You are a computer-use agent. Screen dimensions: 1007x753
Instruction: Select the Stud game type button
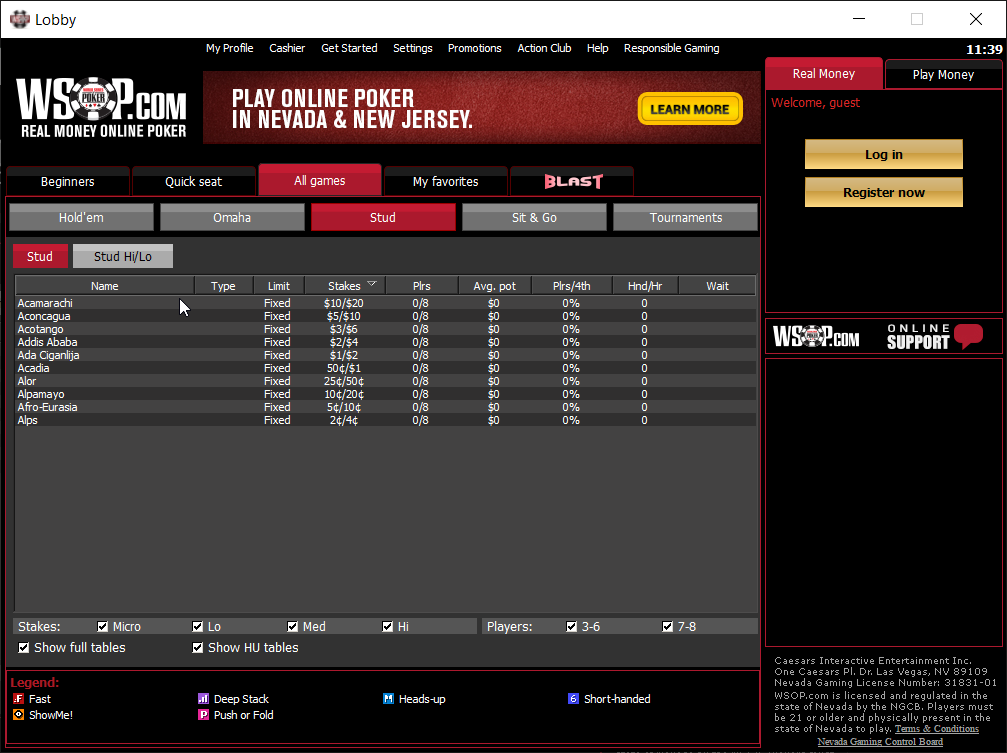click(x=383, y=217)
